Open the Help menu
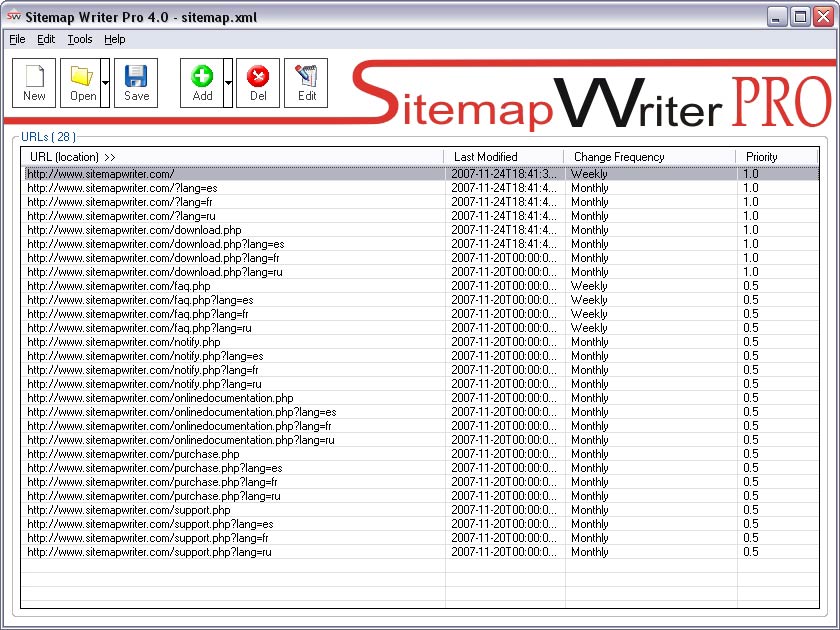The height and width of the screenshot is (630, 840). click(x=115, y=39)
